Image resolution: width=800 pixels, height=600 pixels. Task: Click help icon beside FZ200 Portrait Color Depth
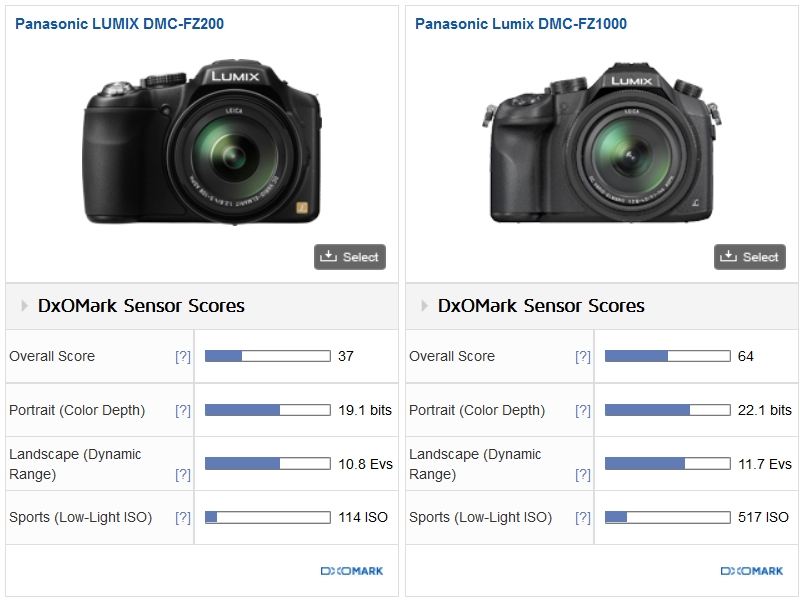point(183,410)
